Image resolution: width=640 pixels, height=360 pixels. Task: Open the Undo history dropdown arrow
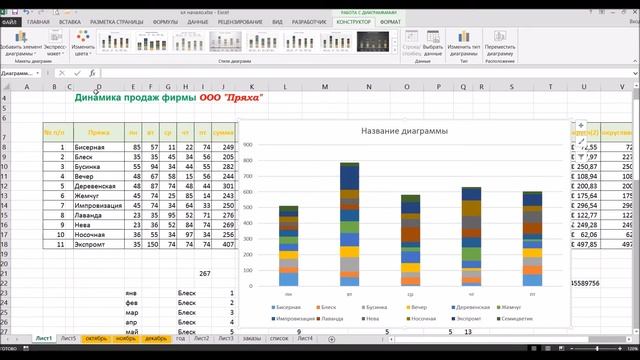point(33,12)
